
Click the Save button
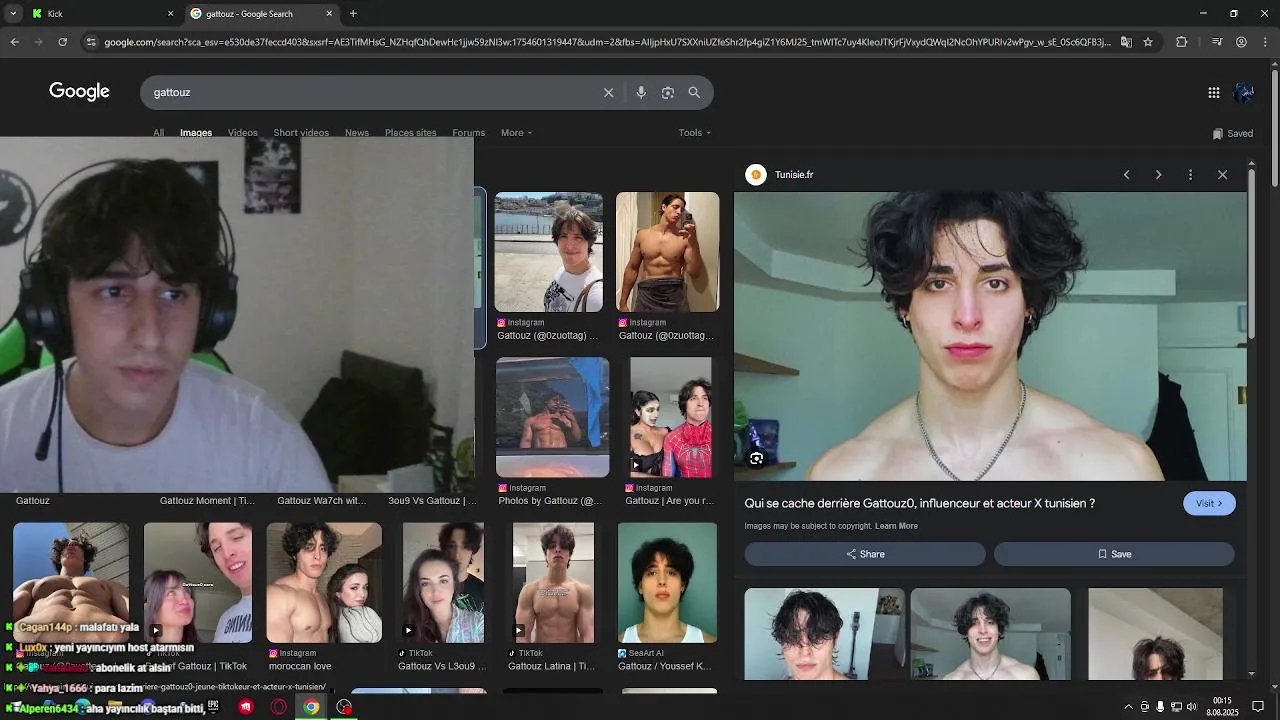tap(1114, 554)
